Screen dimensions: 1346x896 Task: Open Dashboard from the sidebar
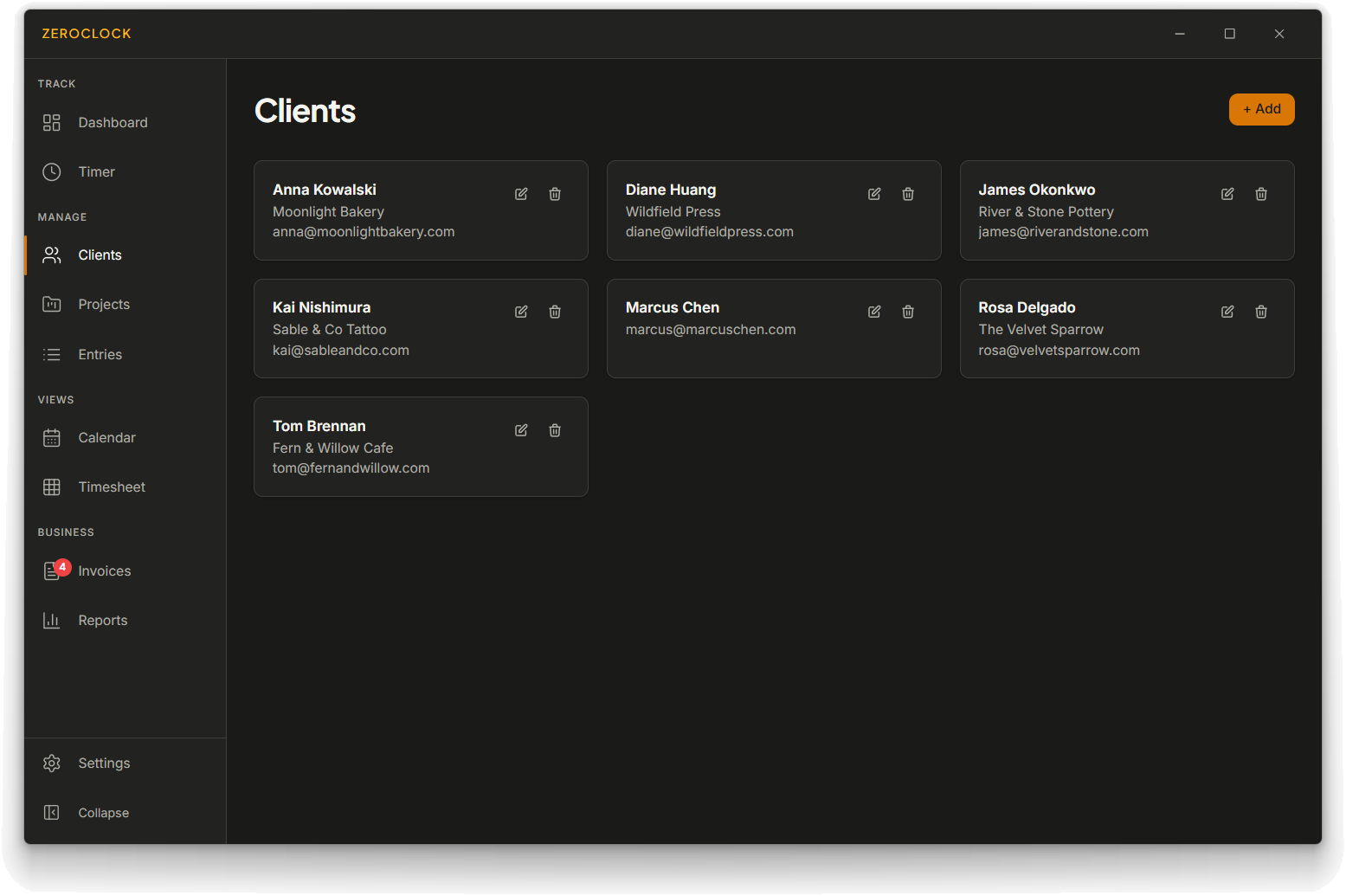click(x=113, y=123)
